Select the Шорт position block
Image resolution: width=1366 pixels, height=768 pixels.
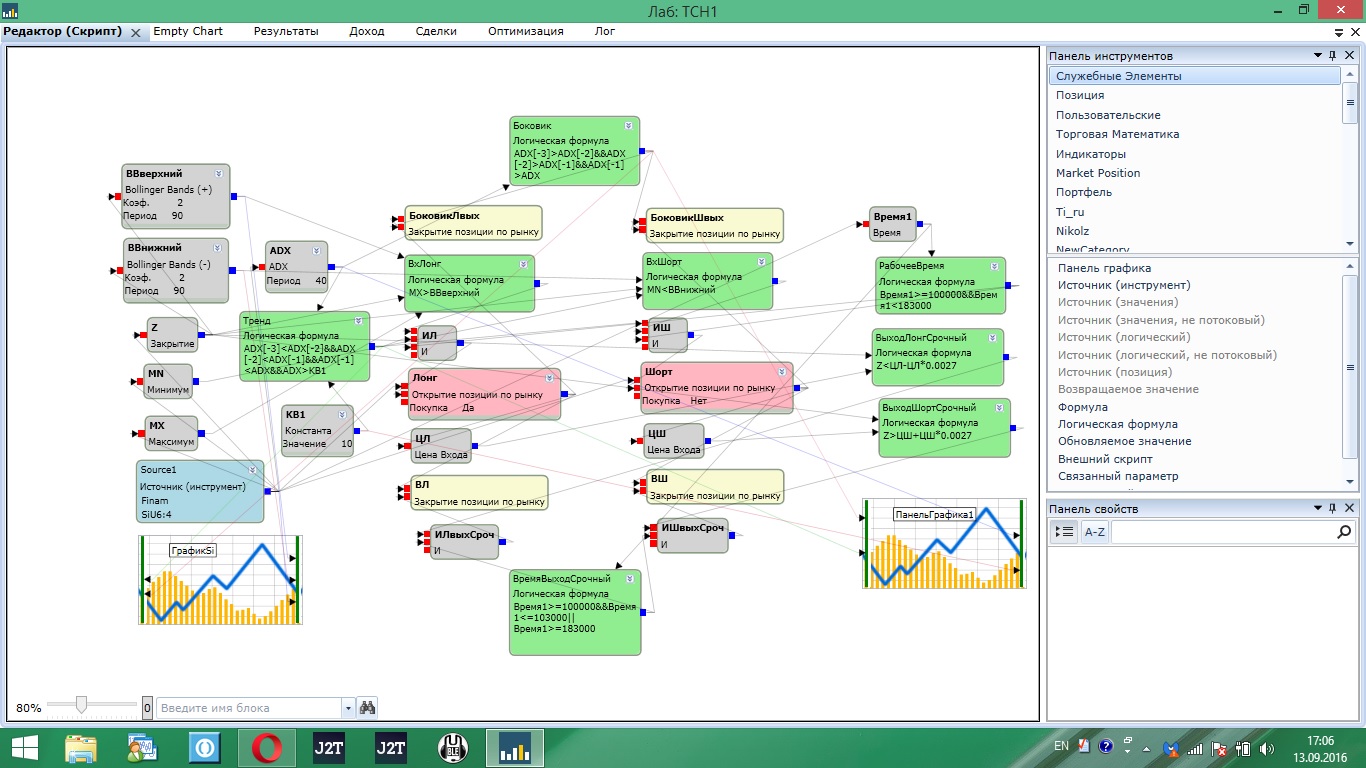[x=717, y=388]
